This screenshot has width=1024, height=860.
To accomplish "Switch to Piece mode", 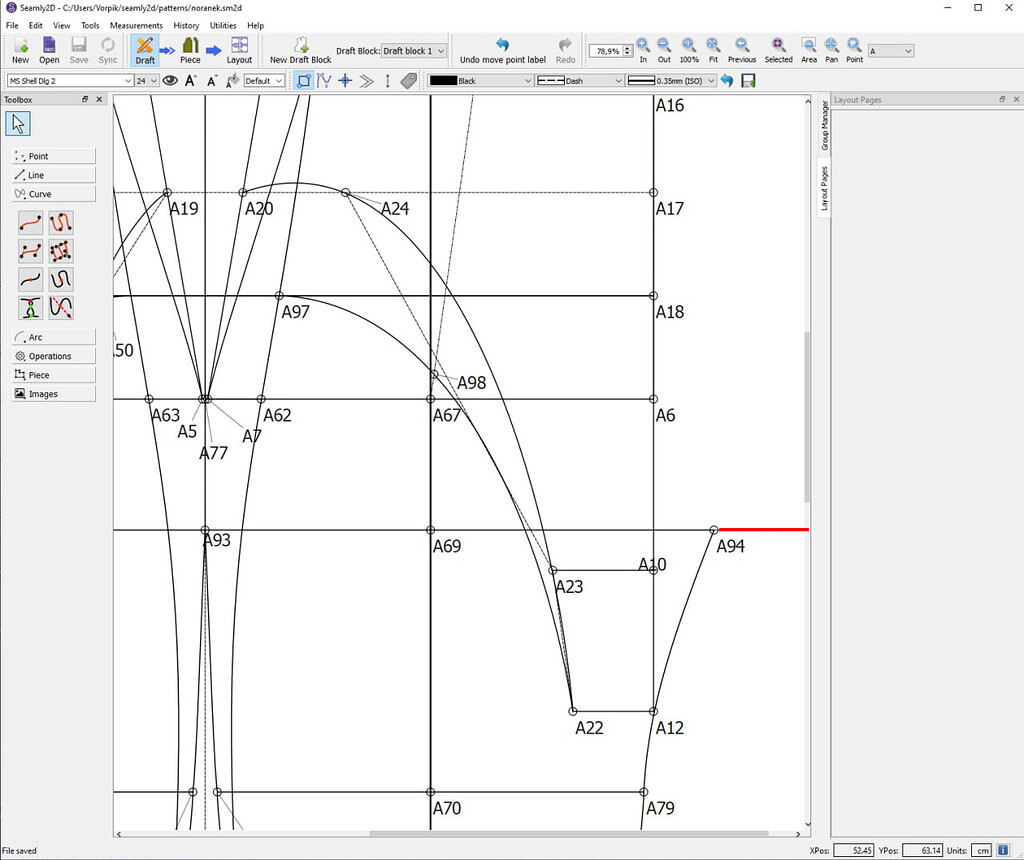I will [x=190, y=49].
